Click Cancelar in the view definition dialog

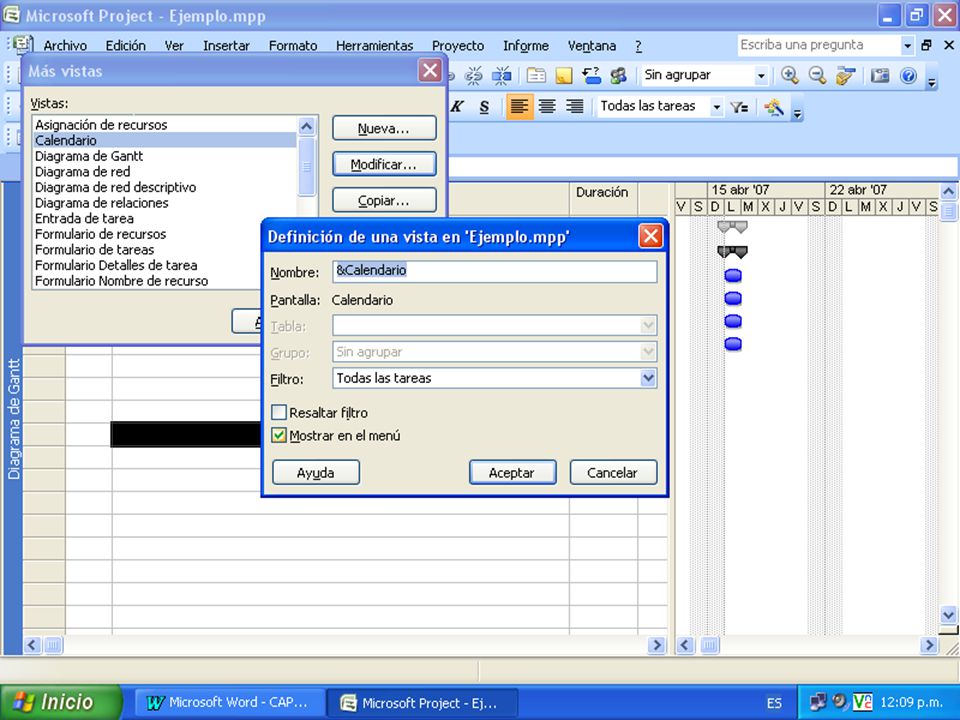613,473
